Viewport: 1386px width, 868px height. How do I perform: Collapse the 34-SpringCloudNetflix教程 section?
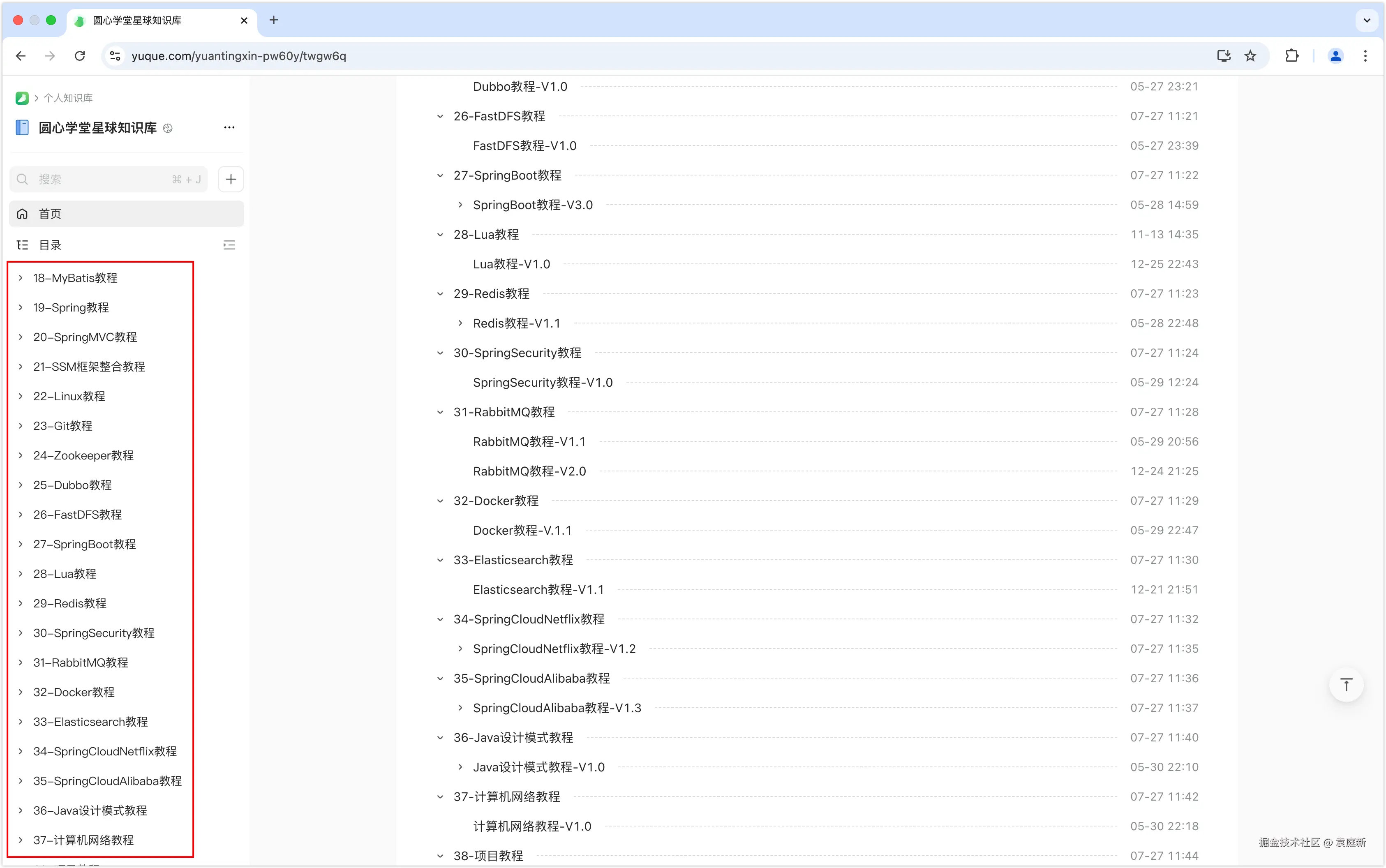[440, 619]
